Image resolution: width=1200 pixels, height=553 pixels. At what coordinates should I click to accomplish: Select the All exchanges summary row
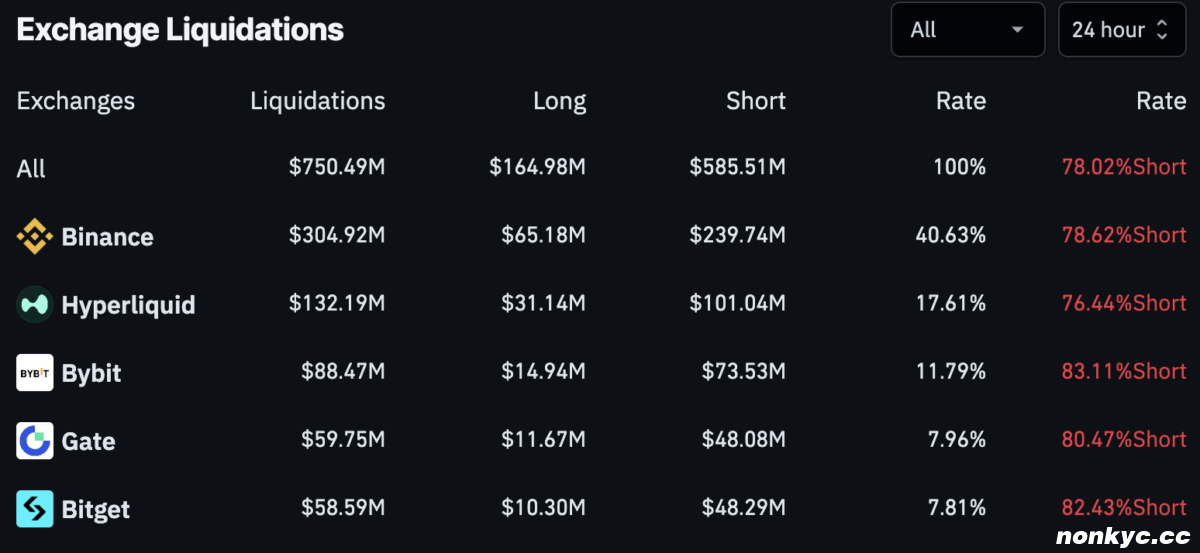(x=31, y=169)
